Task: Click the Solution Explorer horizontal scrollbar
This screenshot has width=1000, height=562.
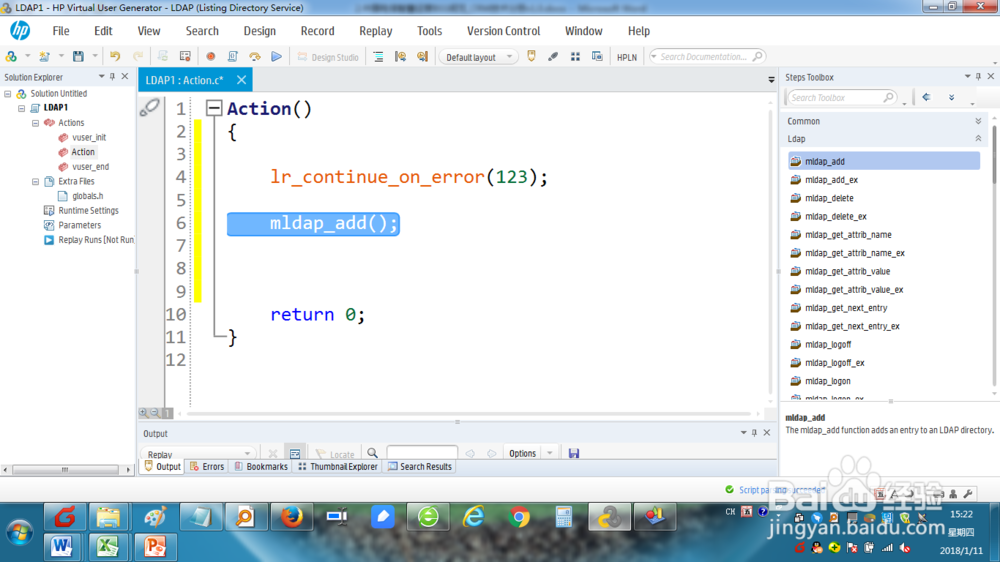Action: coord(66,470)
